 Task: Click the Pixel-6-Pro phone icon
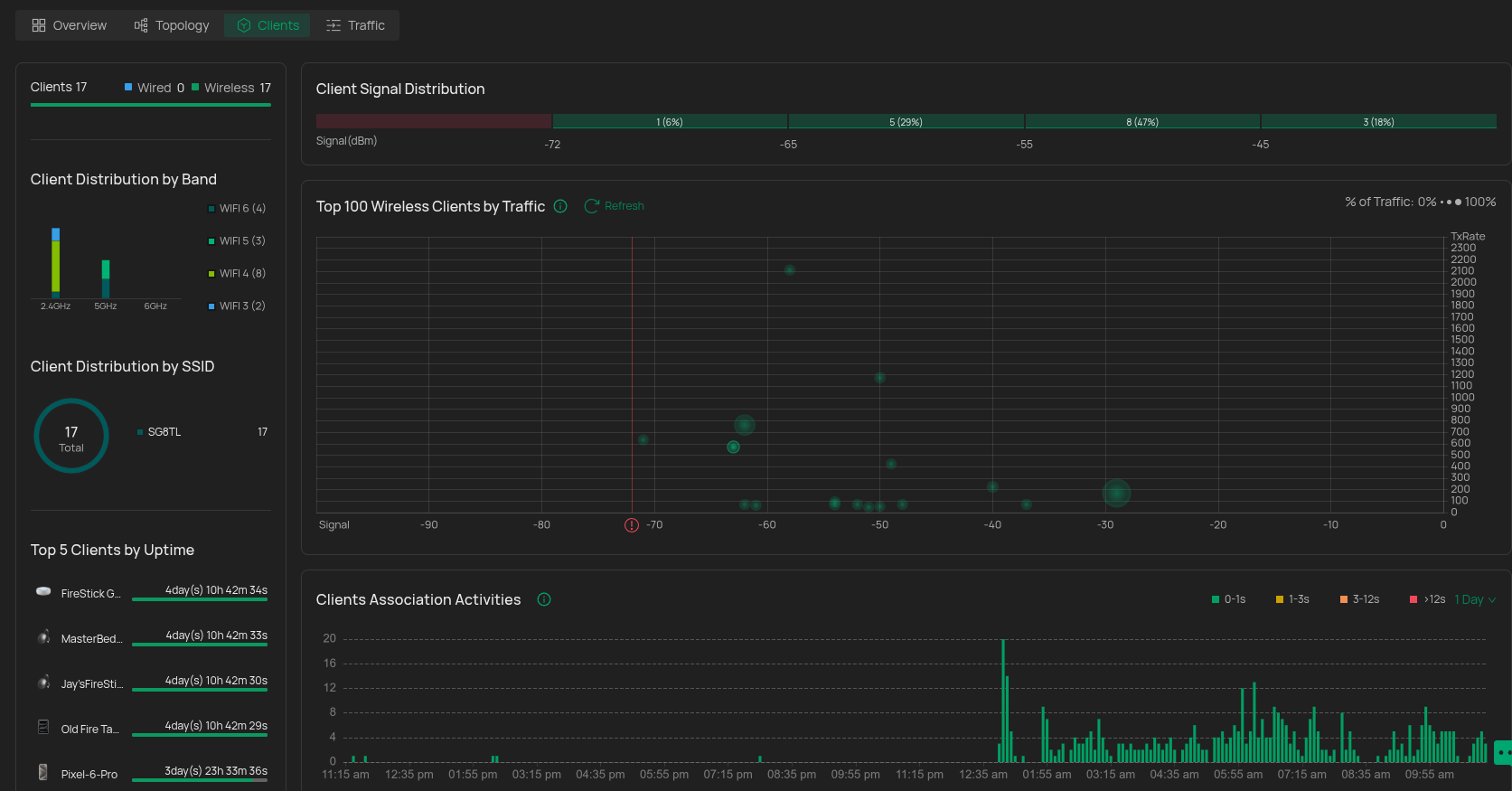43,772
